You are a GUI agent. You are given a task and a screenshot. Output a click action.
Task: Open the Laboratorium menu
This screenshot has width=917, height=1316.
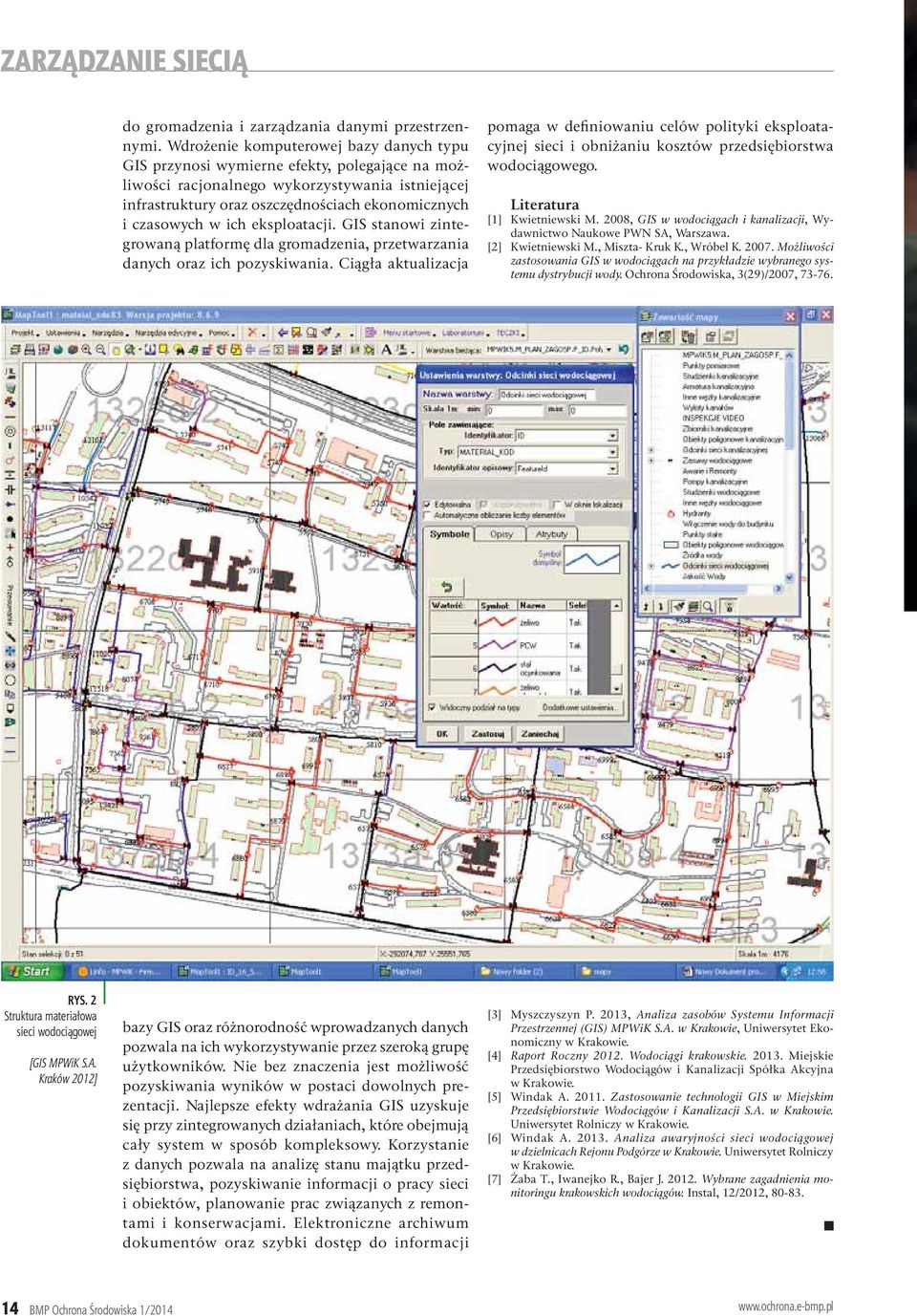(463, 333)
